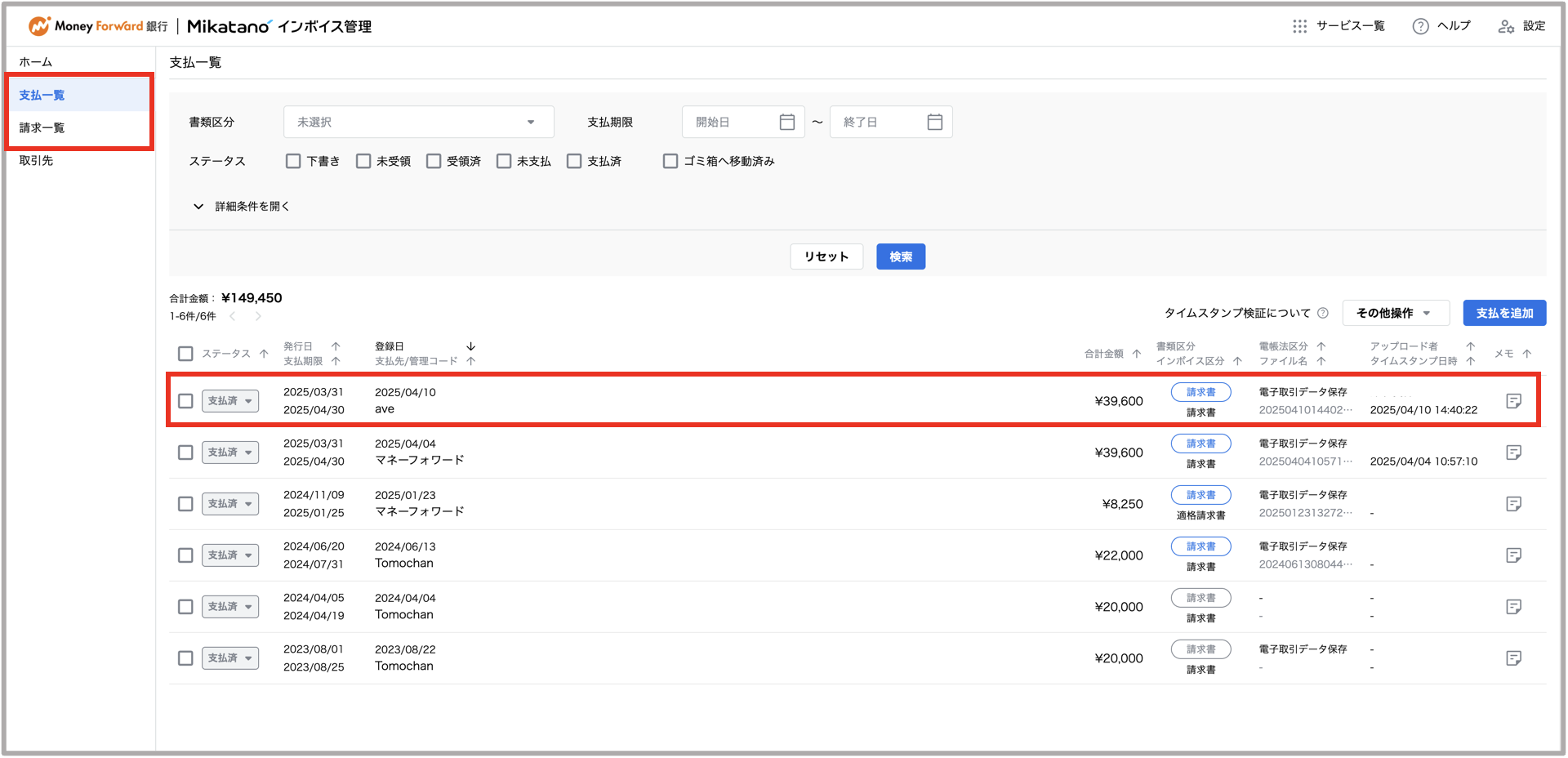
Task: Sort by インボイス区分 arrow
Action: (x=1237, y=361)
